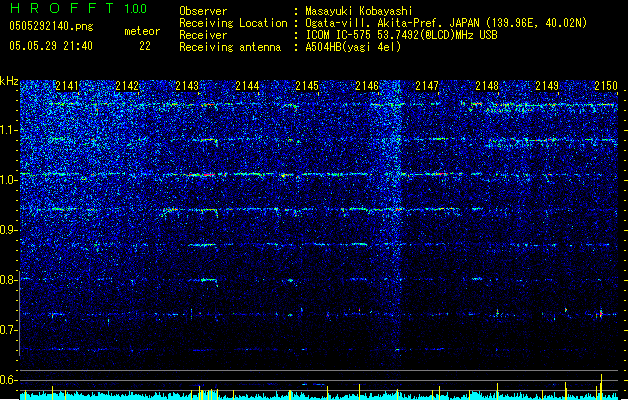This screenshot has width=629, height=400.
Task: Click the 1.0 frequency axis label
Action: 8,180
